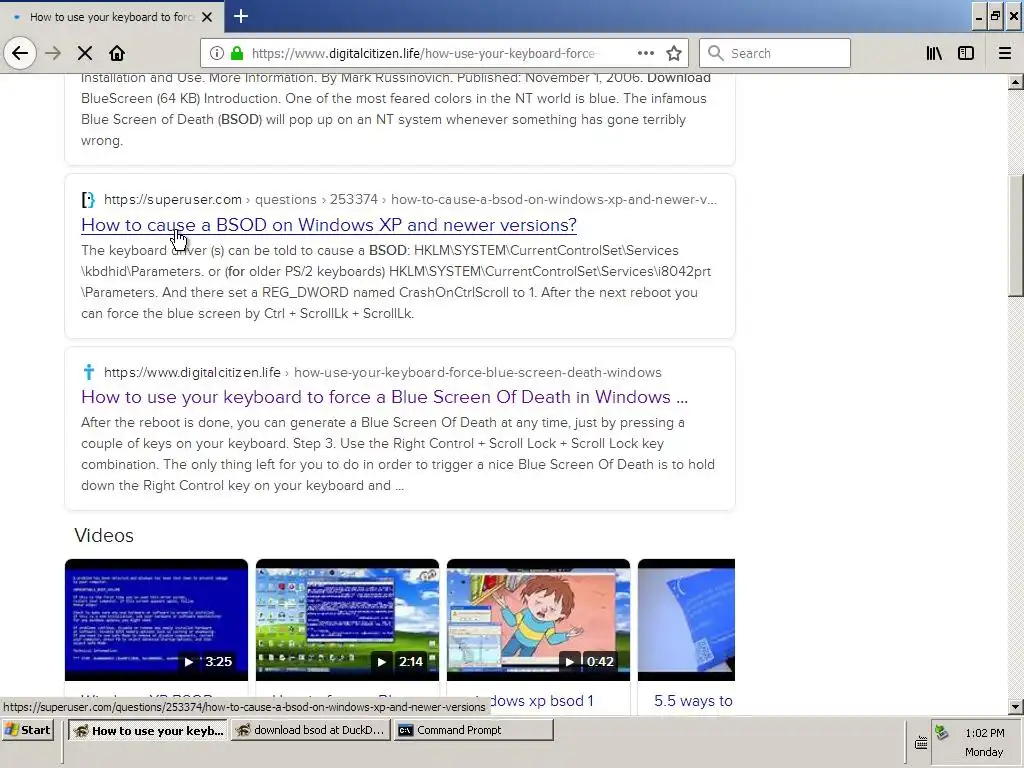Switch to Command Prompt in taskbar
The height and width of the screenshot is (768, 1024).
coord(473,730)
